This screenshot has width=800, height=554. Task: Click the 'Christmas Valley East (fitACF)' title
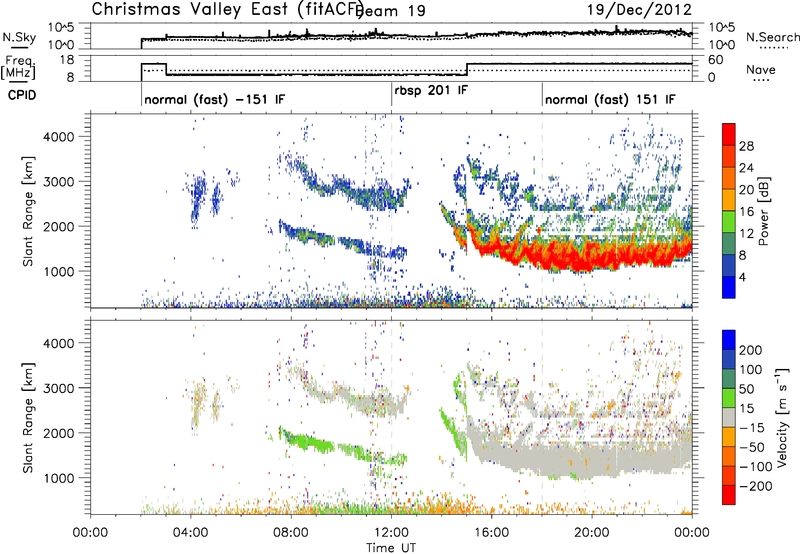227,9
